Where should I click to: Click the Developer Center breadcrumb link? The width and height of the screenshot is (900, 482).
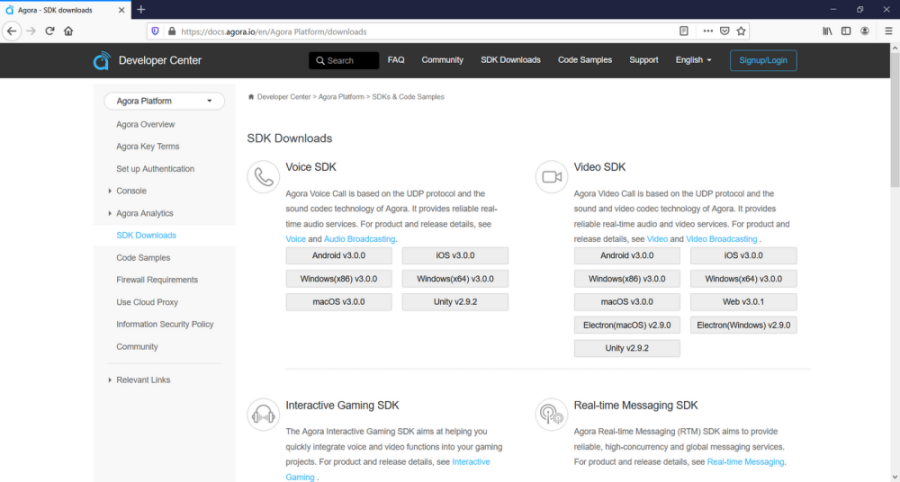point(284,97)
